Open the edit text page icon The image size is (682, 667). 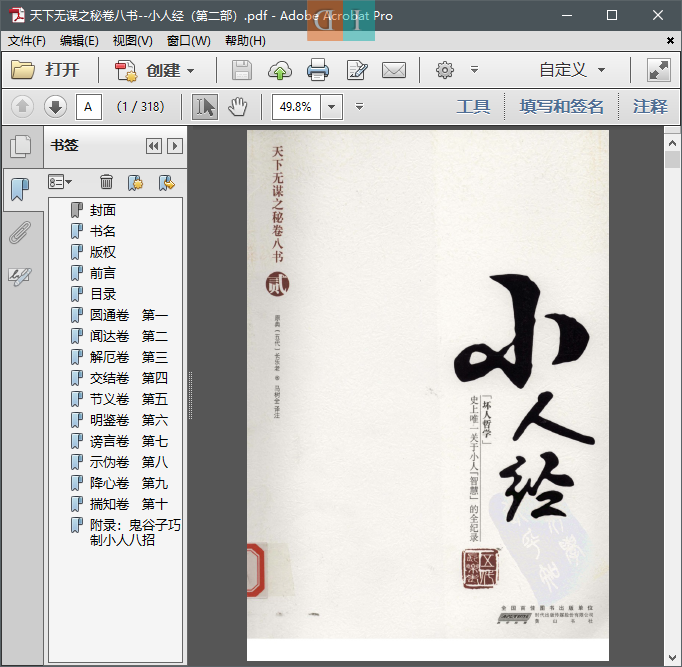click(x=357, y=70)
